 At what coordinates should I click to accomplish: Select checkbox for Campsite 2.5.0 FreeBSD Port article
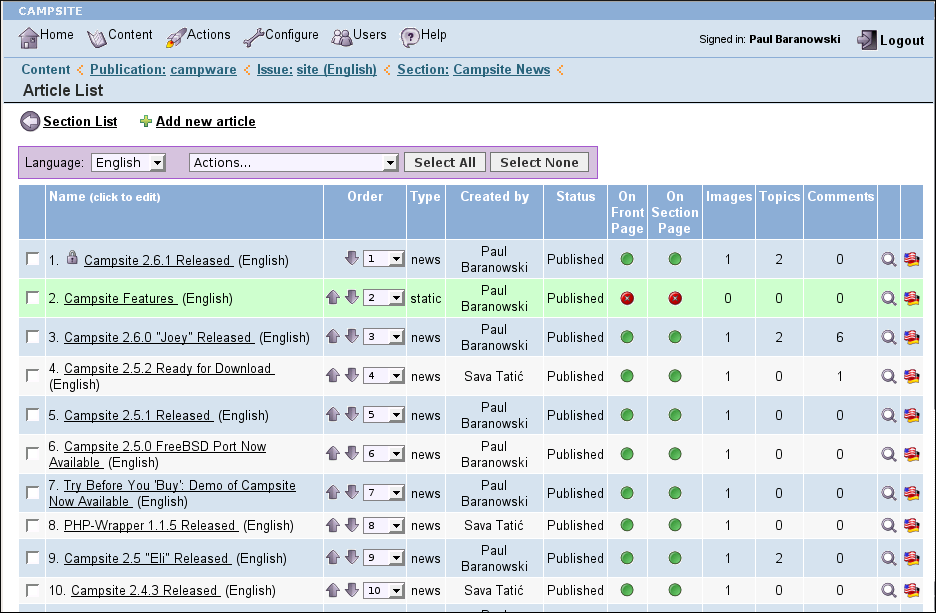coord(33,454)
